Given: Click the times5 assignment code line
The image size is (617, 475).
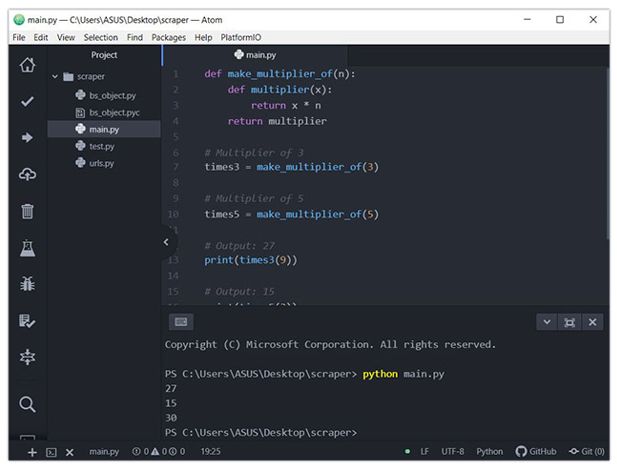Looking at the screenshot, I should click(x=291, y=214).
